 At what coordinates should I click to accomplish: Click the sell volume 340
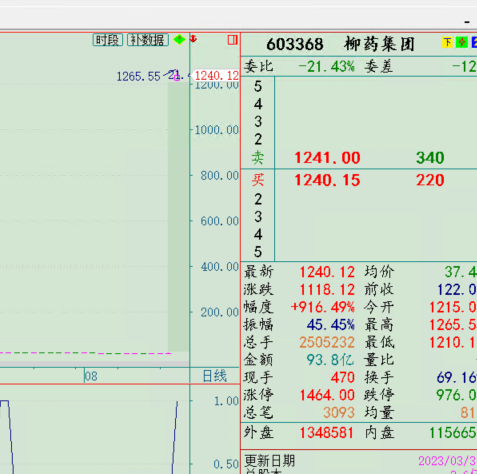[430, 158]
